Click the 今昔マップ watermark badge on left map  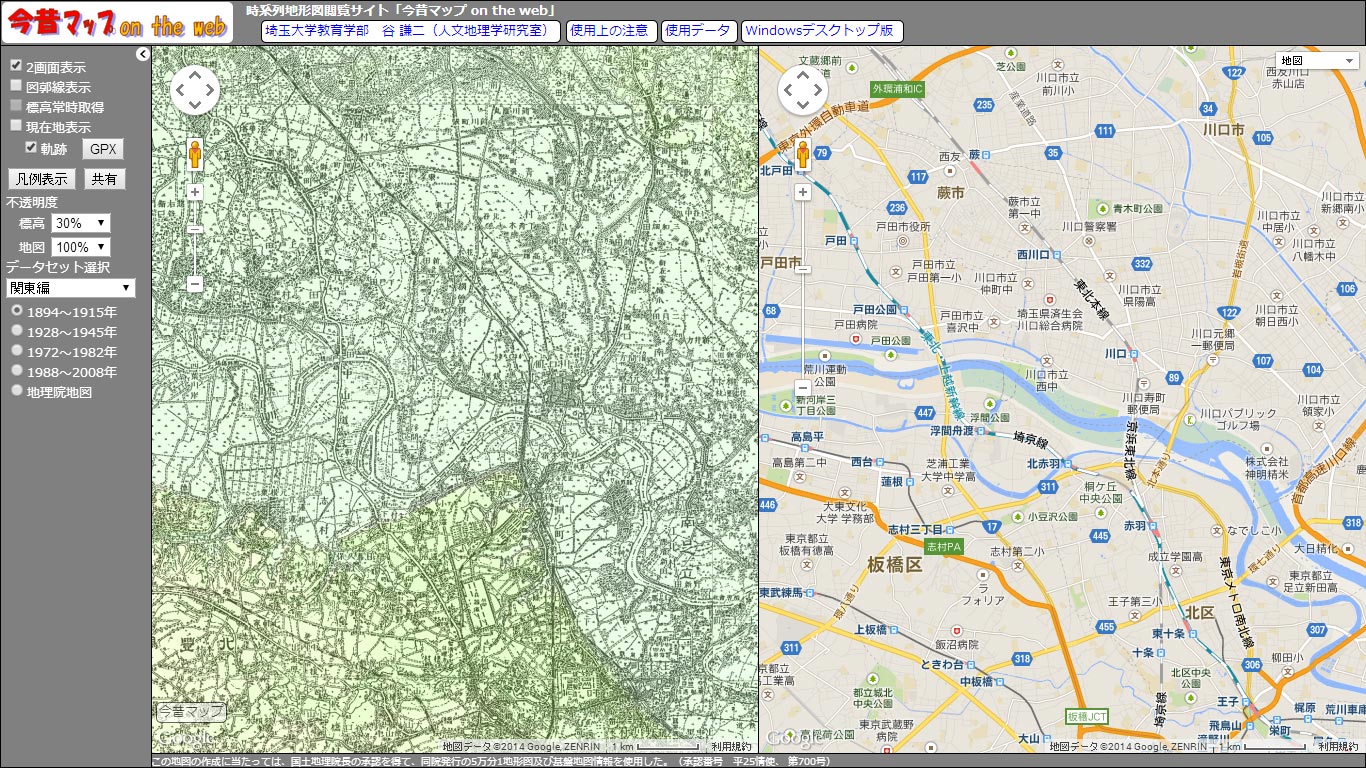191,712
